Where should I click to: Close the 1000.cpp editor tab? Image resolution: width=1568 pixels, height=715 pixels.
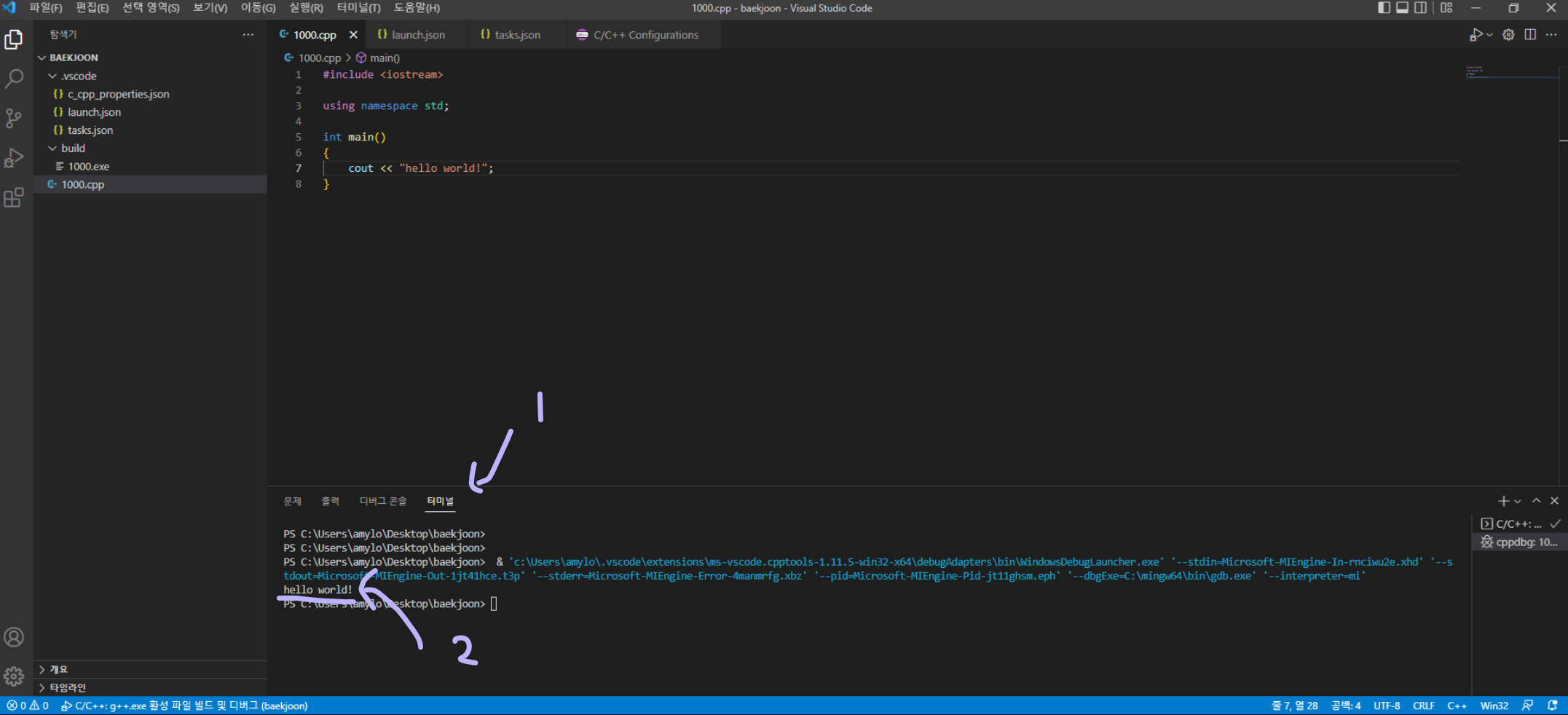point(353,35)
